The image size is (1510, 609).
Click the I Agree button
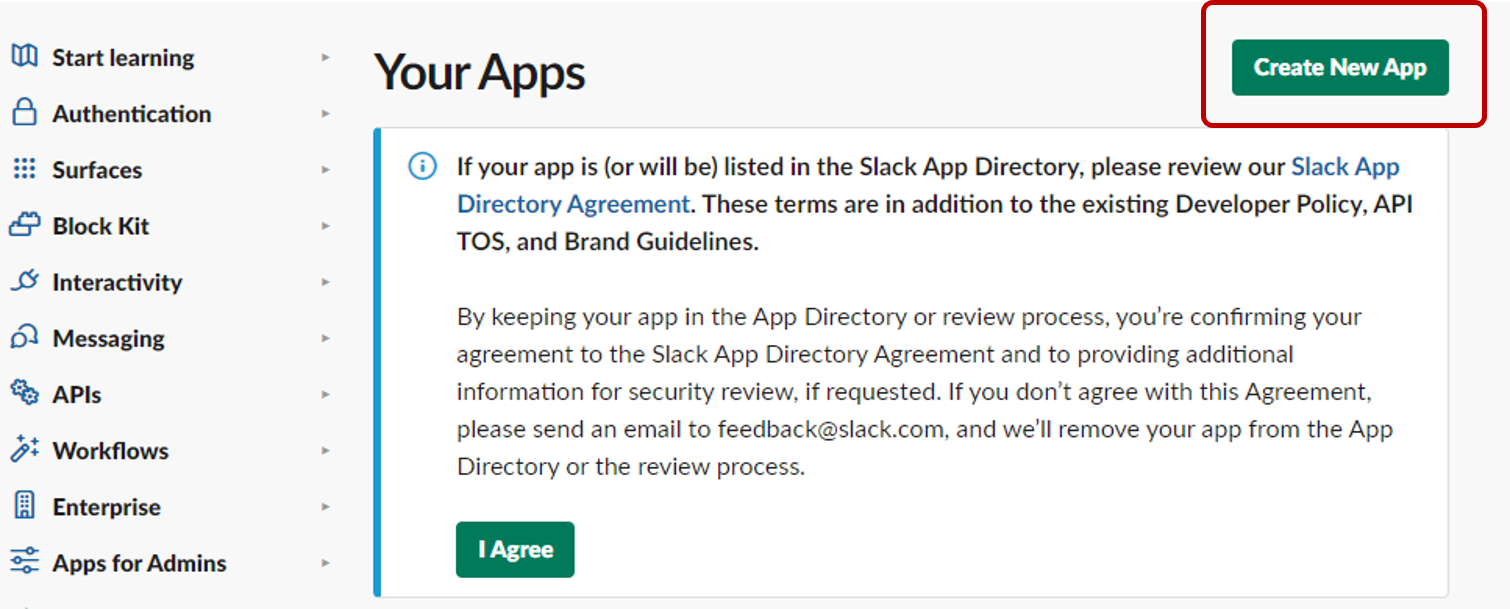pos(515,549)
